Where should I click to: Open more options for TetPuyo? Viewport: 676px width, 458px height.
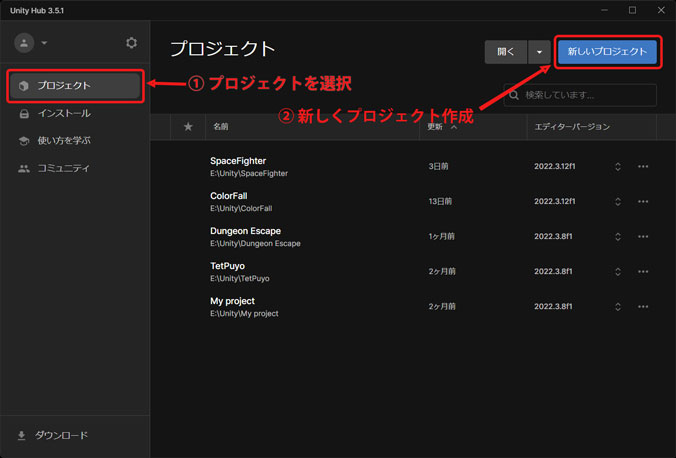[x=643, y=271]
